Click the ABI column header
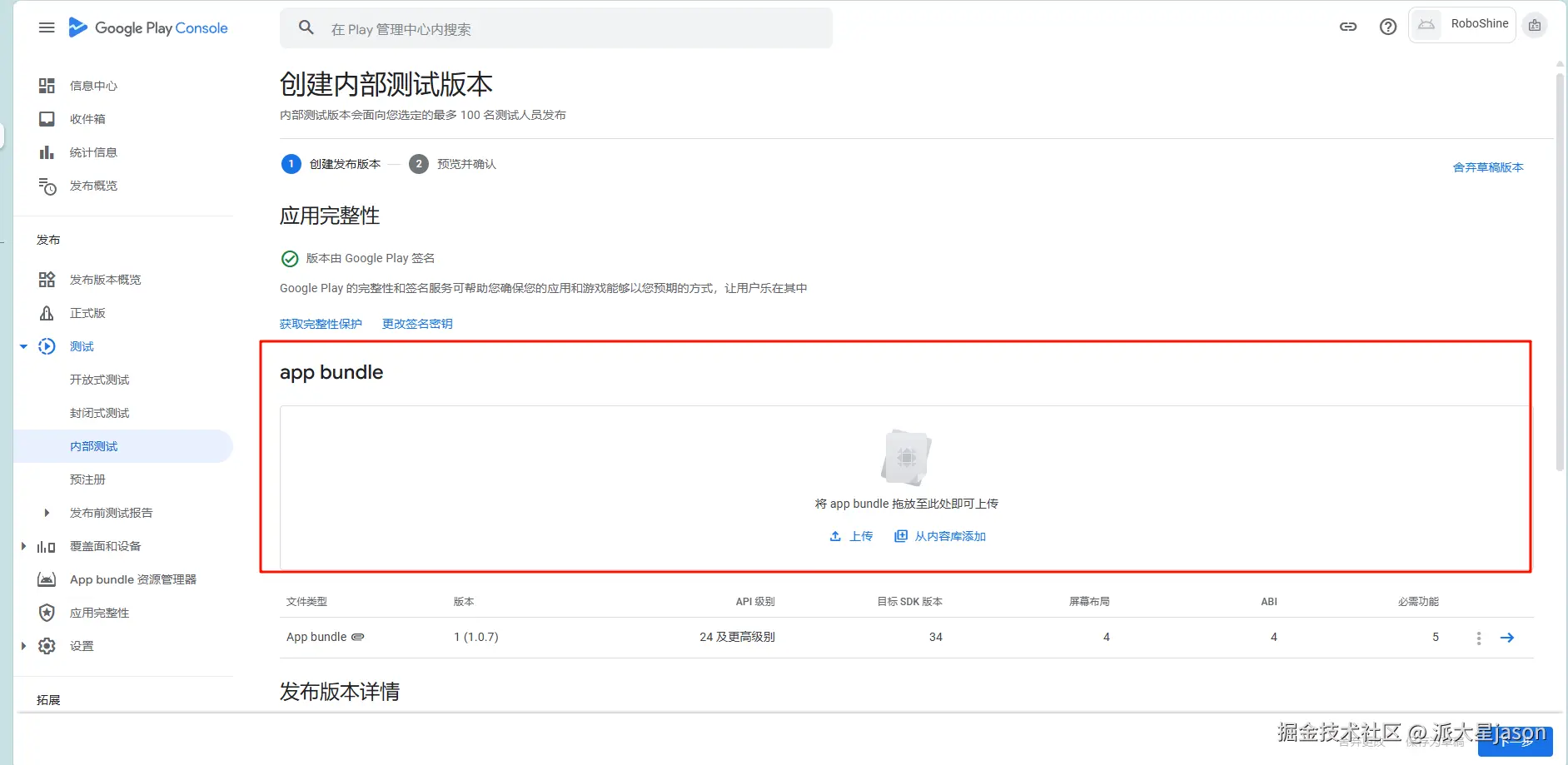The width and height of the screenshot is (1568, 765). pos(1269,601)
